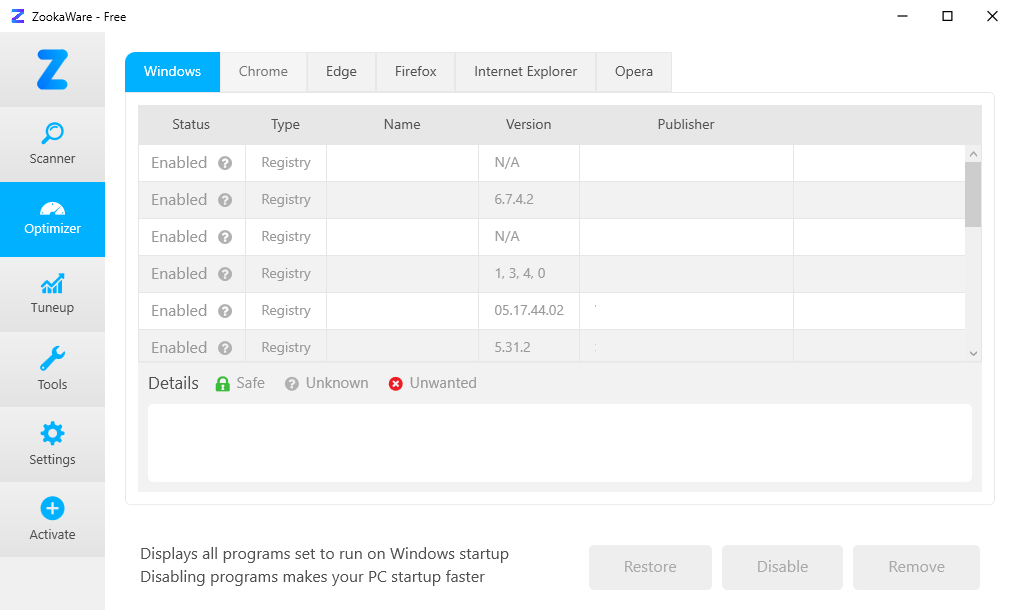This screenshot has height=610, width=1015.
Task: Click the Registry cell in the 1, 3, 4, 0 row
Action: click(285, 274)
